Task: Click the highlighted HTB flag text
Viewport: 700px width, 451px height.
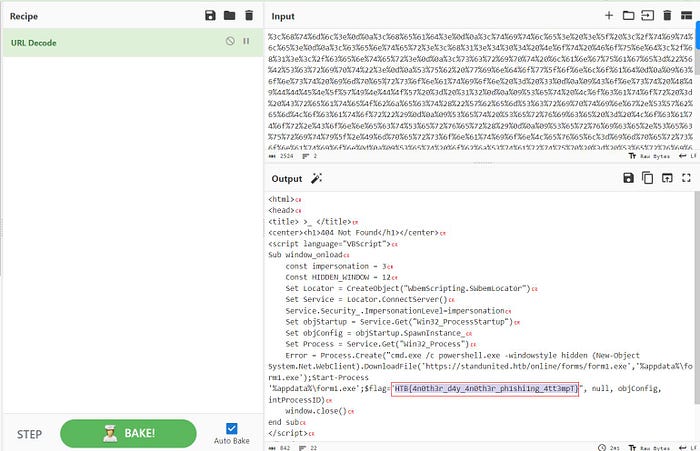Action: coord(485,388)
